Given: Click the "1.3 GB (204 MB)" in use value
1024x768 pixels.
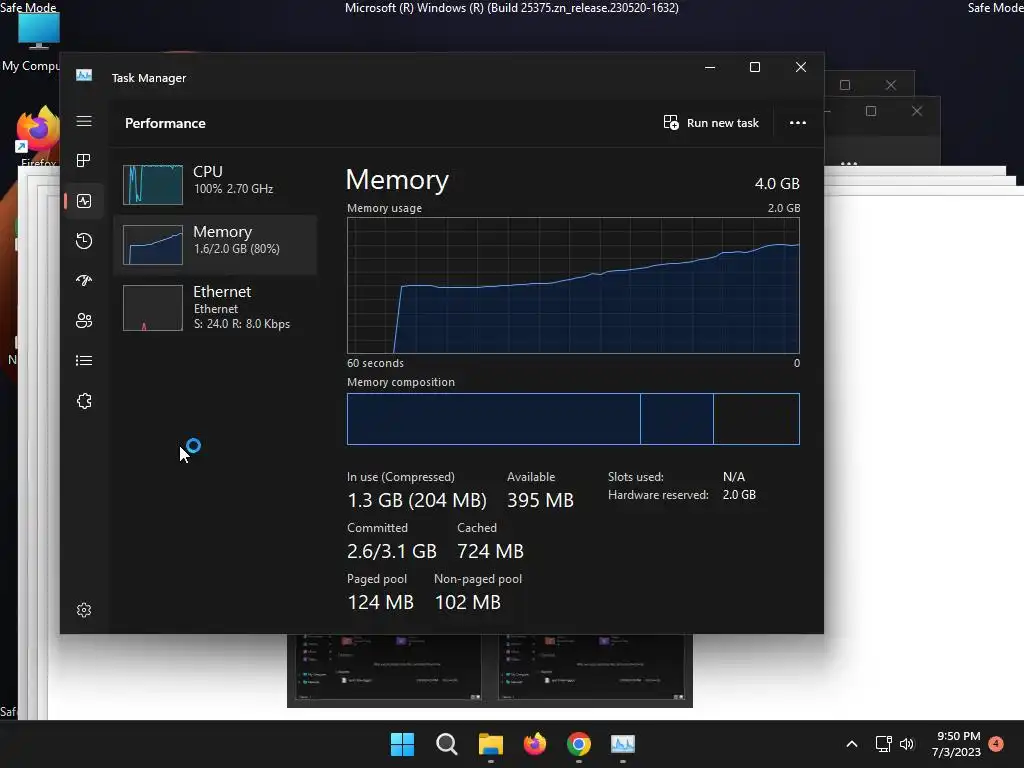Looking at the screenshot, I should click(417, 500).
